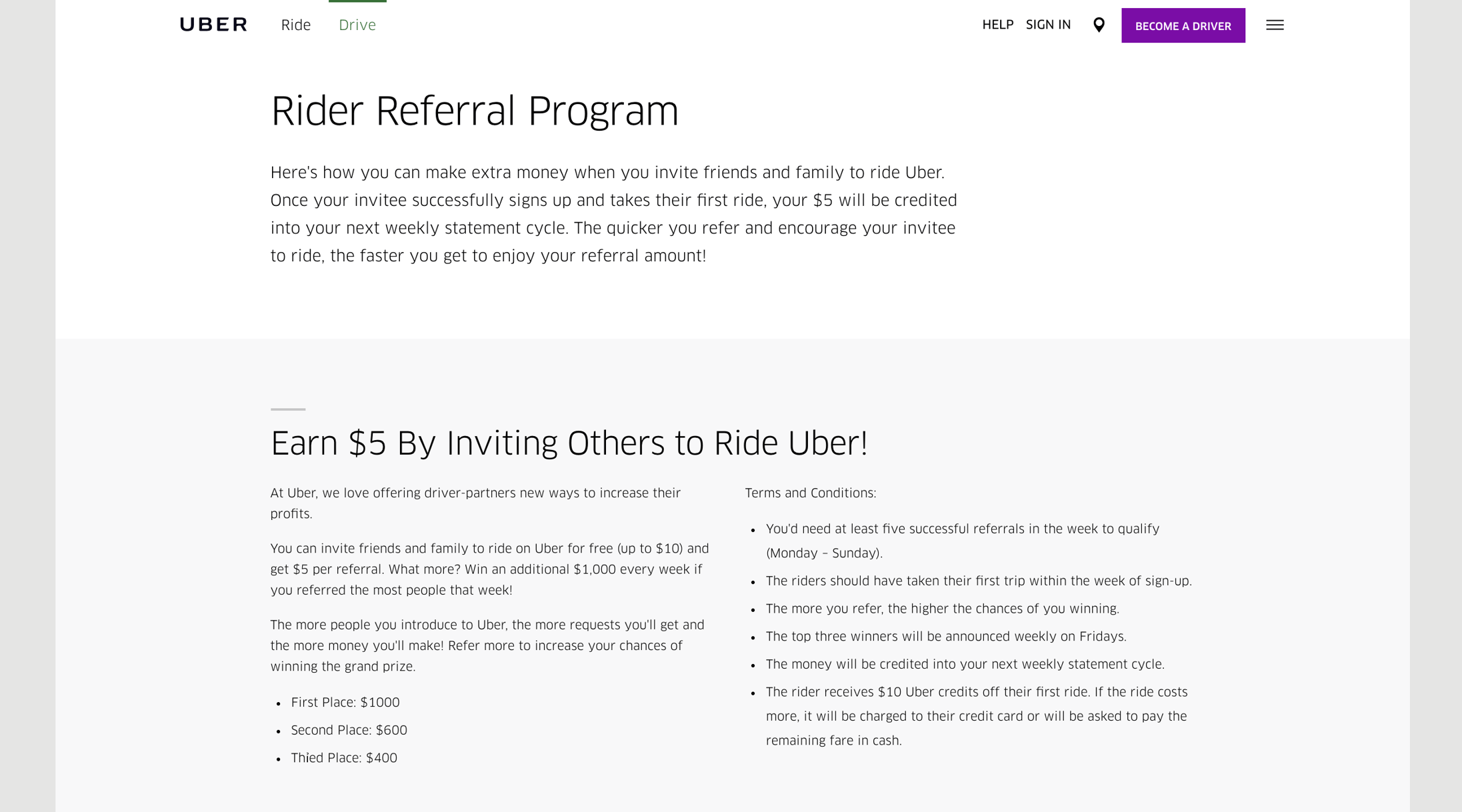This screenshot has height=812, width=1462.
Task: Select the Second Place: $600 list item
Action: point(349,731)
